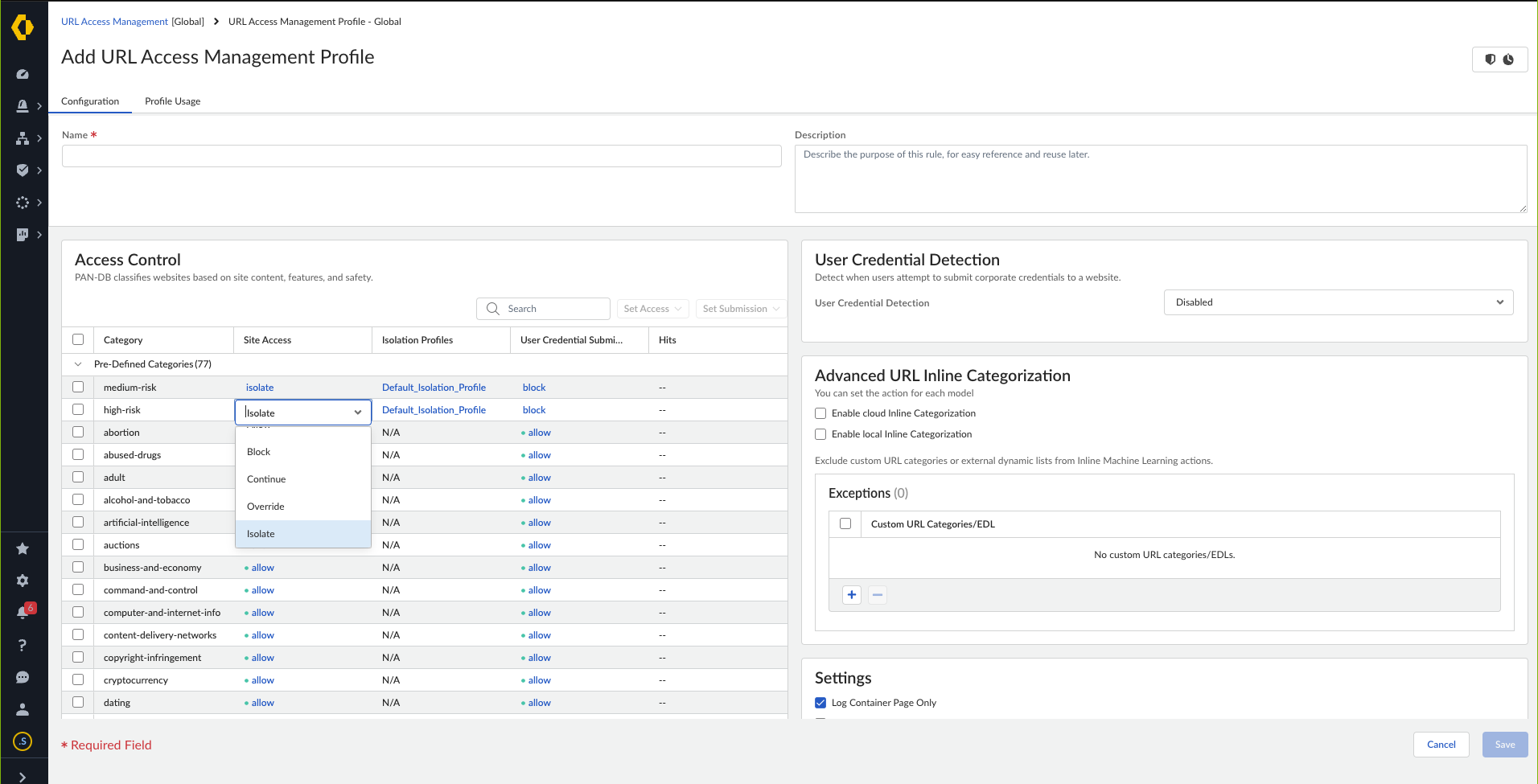Viewport: 1538px width, 784px height.
Task: Open the Default_Isolation_Profile link for medium-risk
Action: 434,387
